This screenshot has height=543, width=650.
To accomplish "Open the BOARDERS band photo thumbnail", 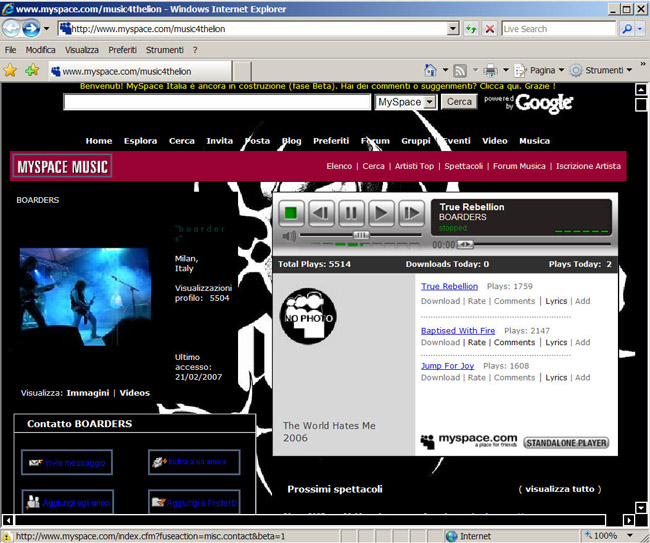I will pos(85,297).
